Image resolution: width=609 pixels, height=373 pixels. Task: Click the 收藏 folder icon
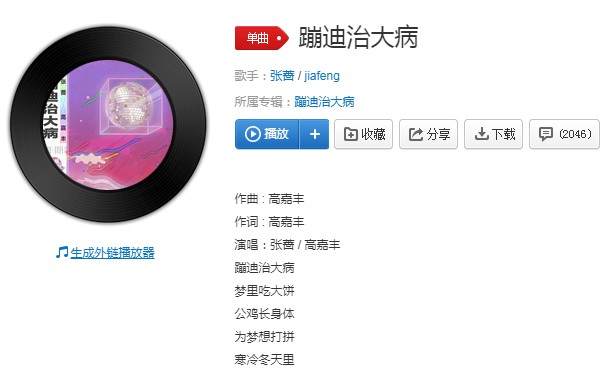click(351, 134)
